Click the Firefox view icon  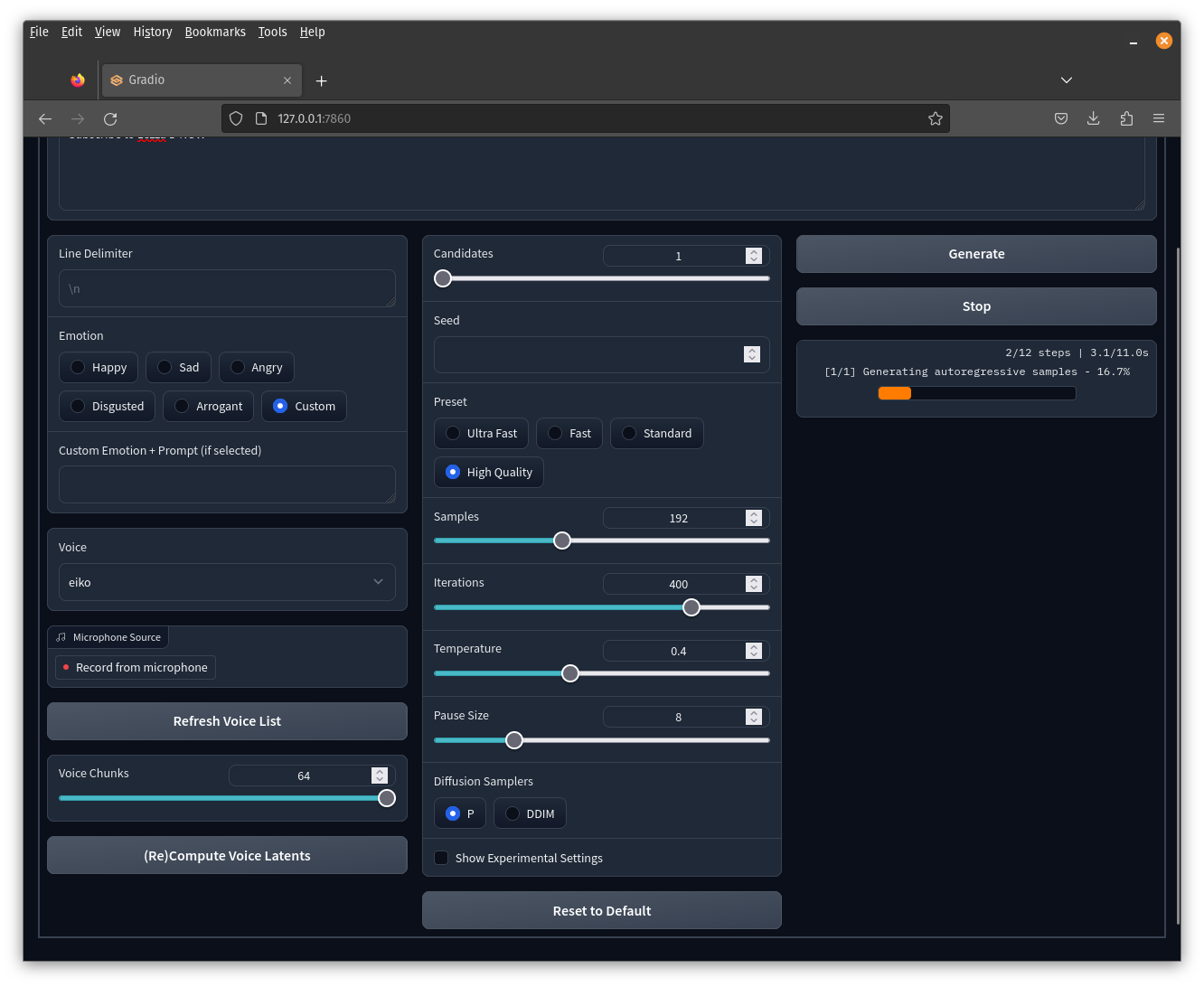pyautogui.click(x=78, y=80)
